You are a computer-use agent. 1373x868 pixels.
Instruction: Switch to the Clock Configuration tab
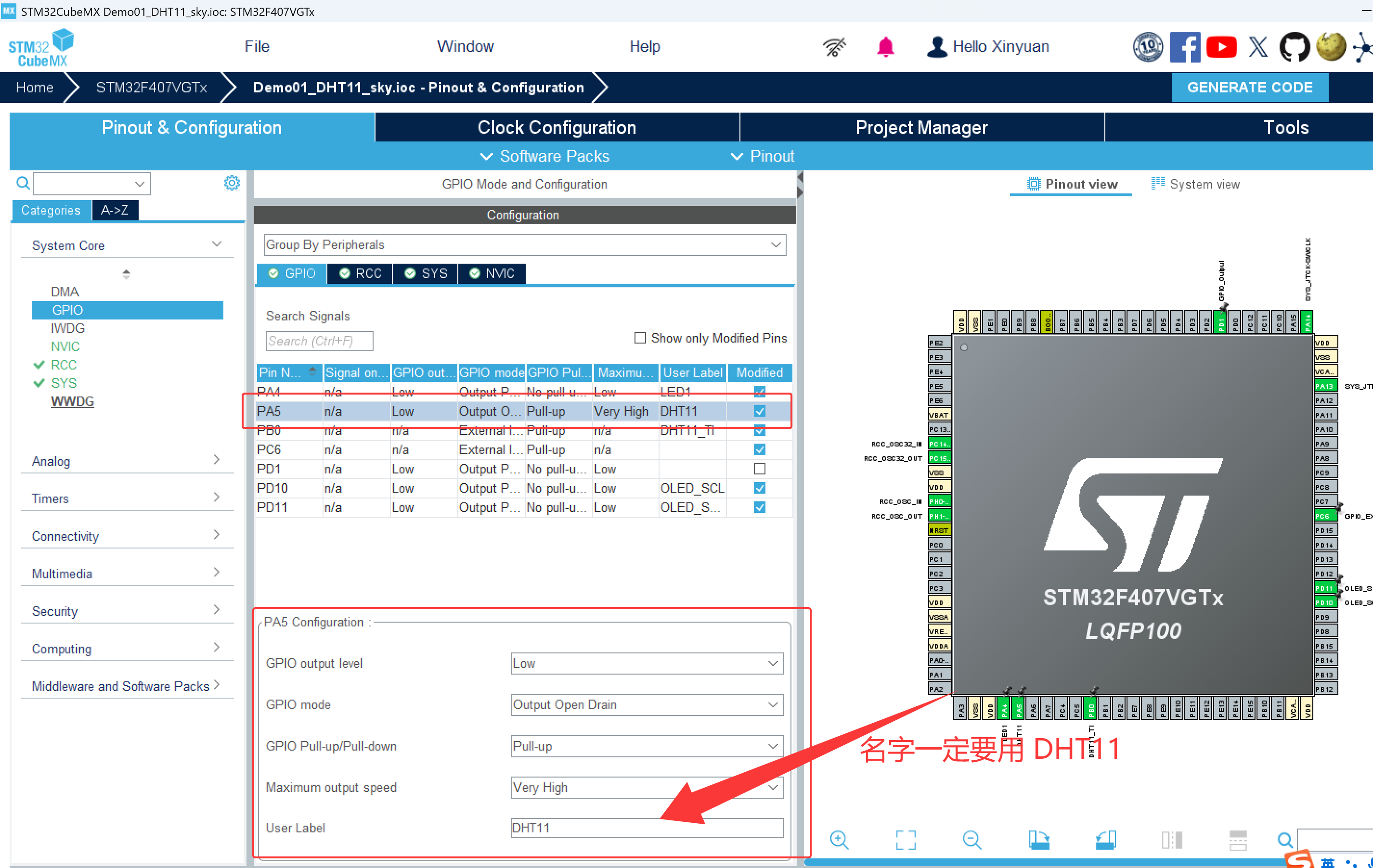pos(557,127)
